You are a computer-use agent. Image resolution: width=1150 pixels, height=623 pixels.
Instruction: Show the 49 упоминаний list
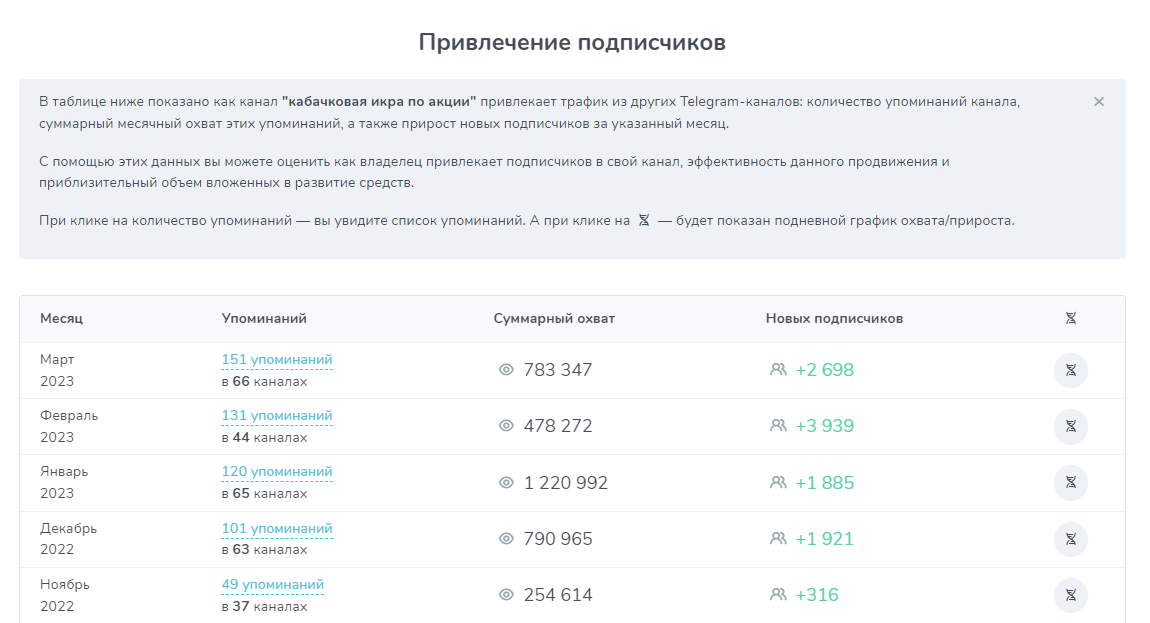pos(273,585)
